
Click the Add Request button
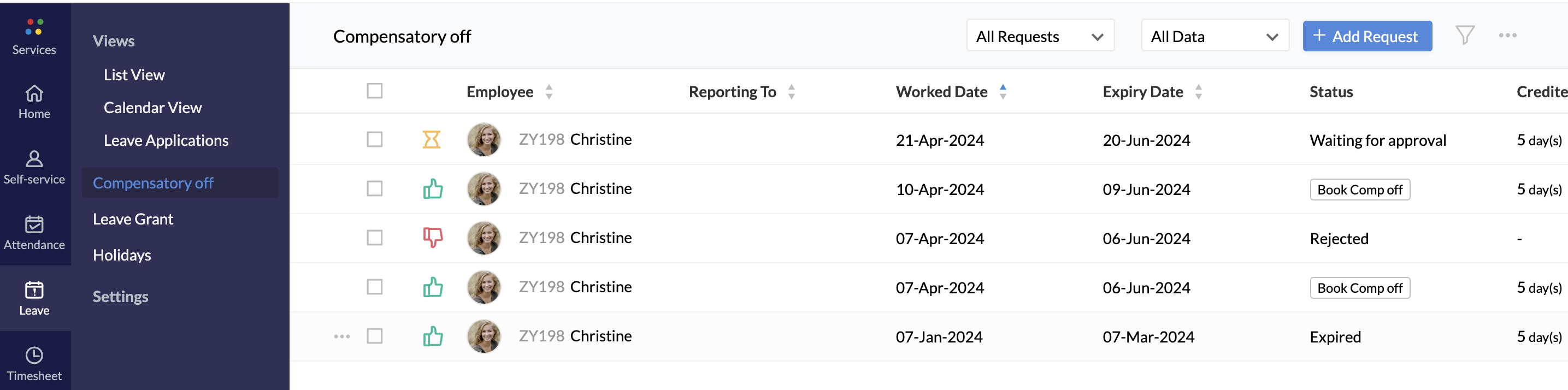[x=1366, y=37]
